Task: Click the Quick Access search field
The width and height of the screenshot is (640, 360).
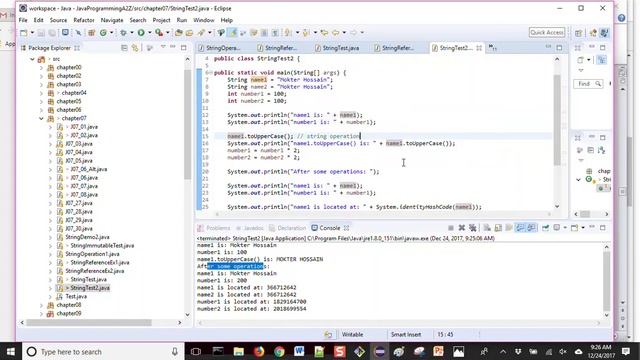Action: click(547, 32)
